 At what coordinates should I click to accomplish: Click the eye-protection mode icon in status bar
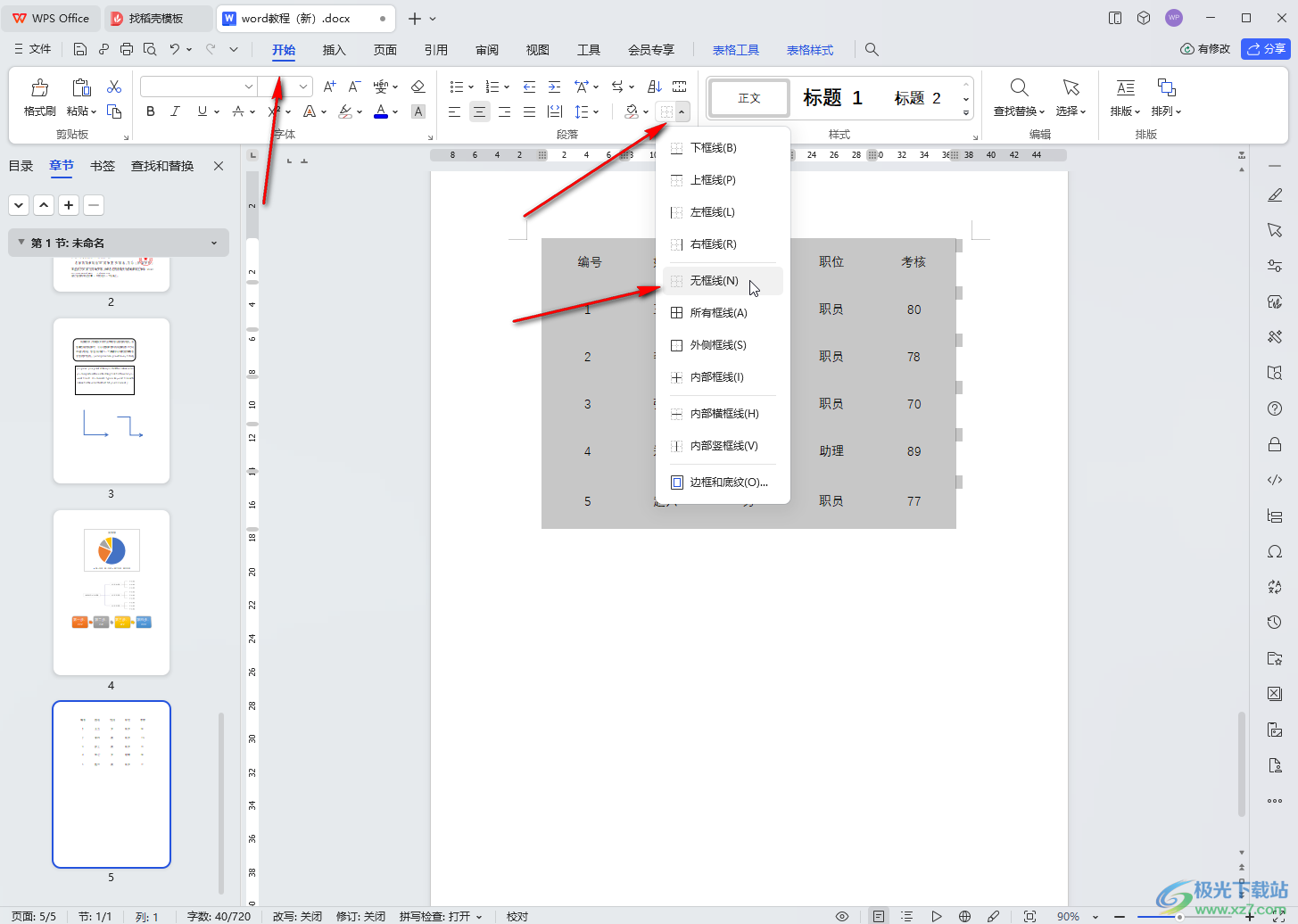(842, 916)
